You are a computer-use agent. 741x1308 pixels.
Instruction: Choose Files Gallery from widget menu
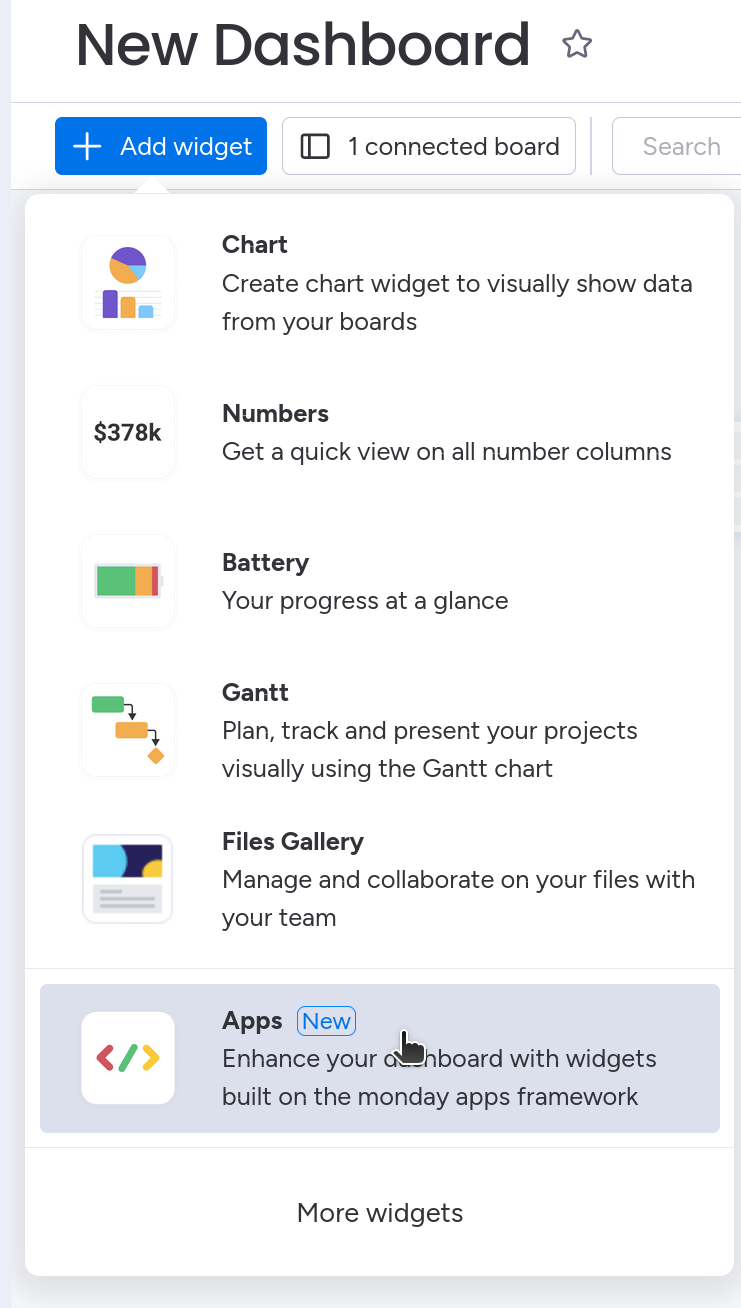coord(293,842)
